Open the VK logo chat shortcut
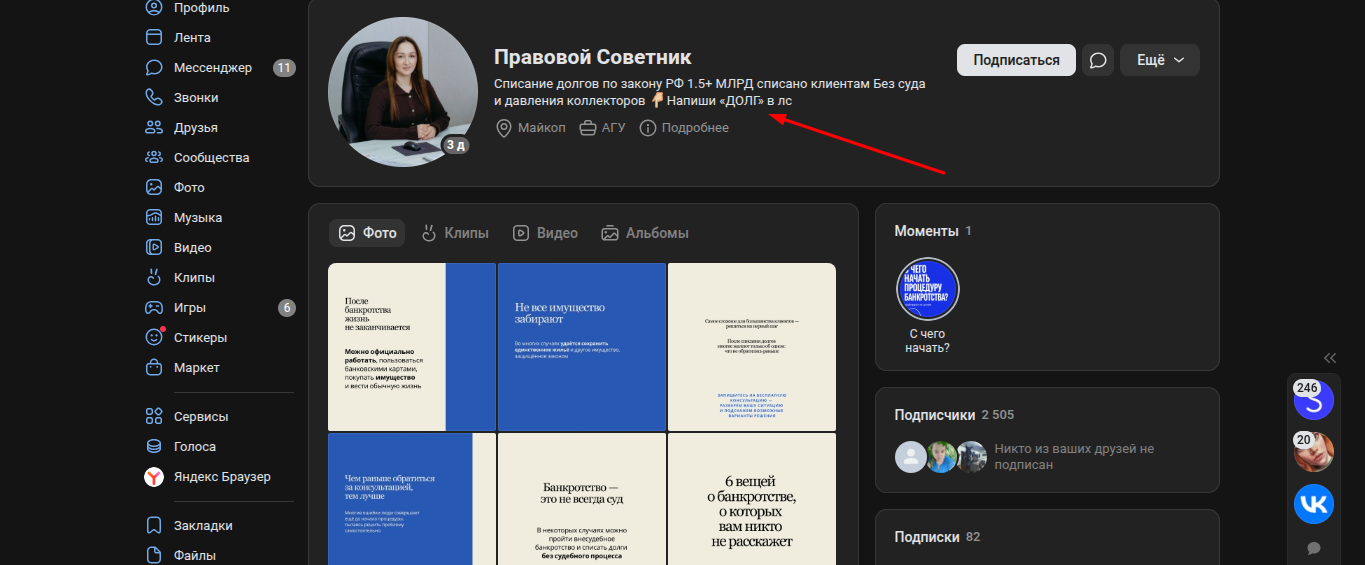The height and width of the screenshot is (565, 1365). pyautogui.click(x=1314, y=504)
